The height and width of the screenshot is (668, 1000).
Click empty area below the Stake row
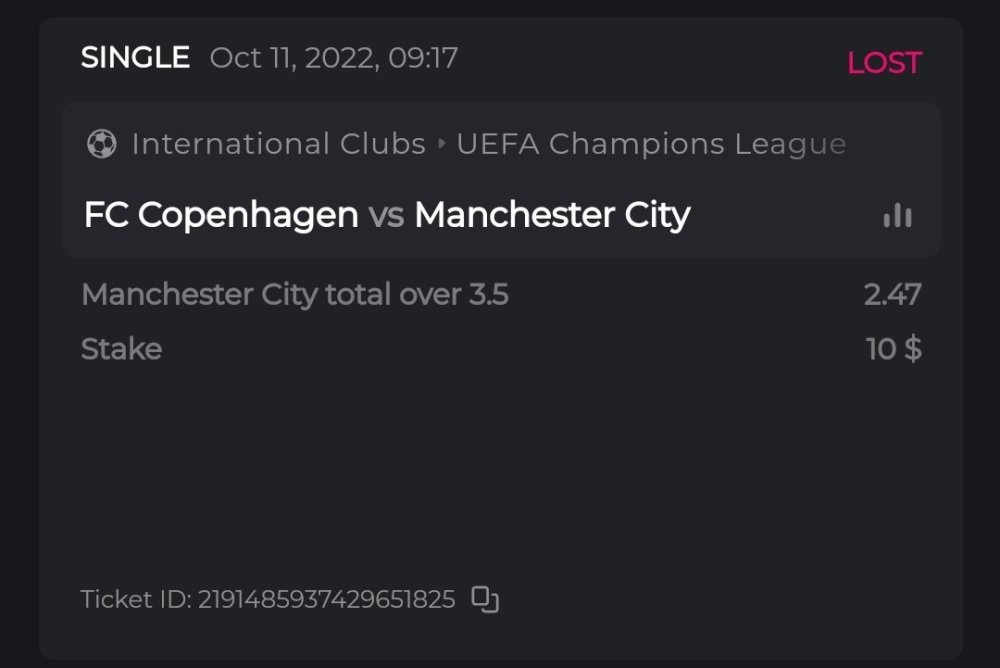point(500,470)
